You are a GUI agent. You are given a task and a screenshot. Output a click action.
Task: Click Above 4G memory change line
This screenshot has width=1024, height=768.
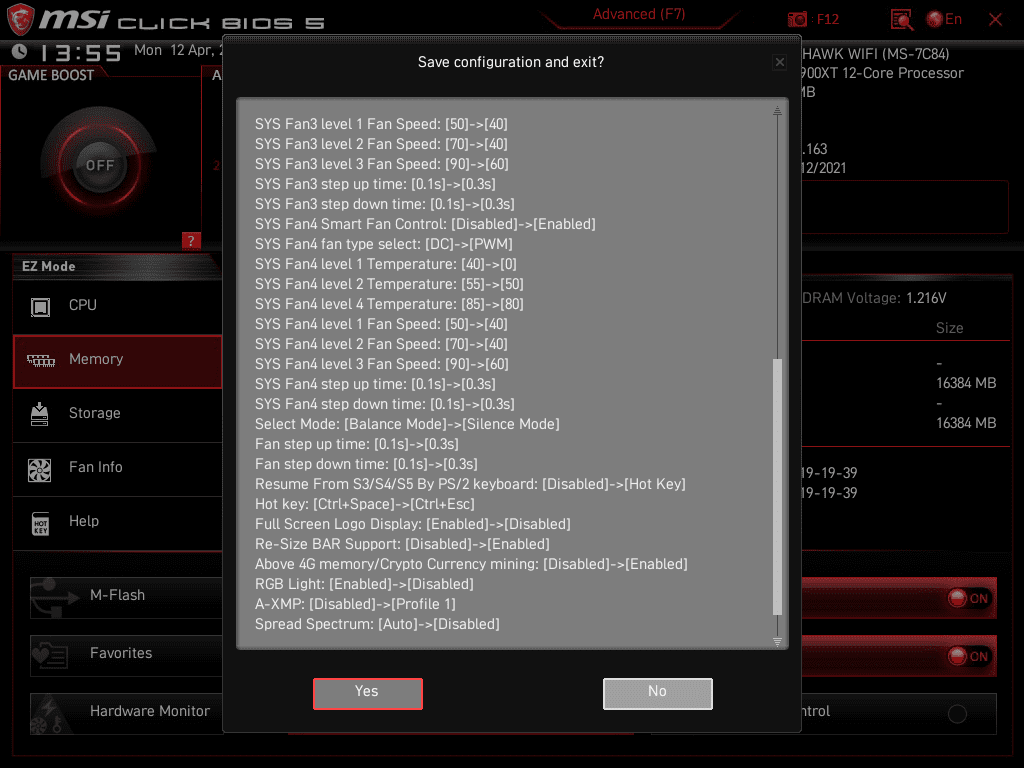tap(472, 564)
